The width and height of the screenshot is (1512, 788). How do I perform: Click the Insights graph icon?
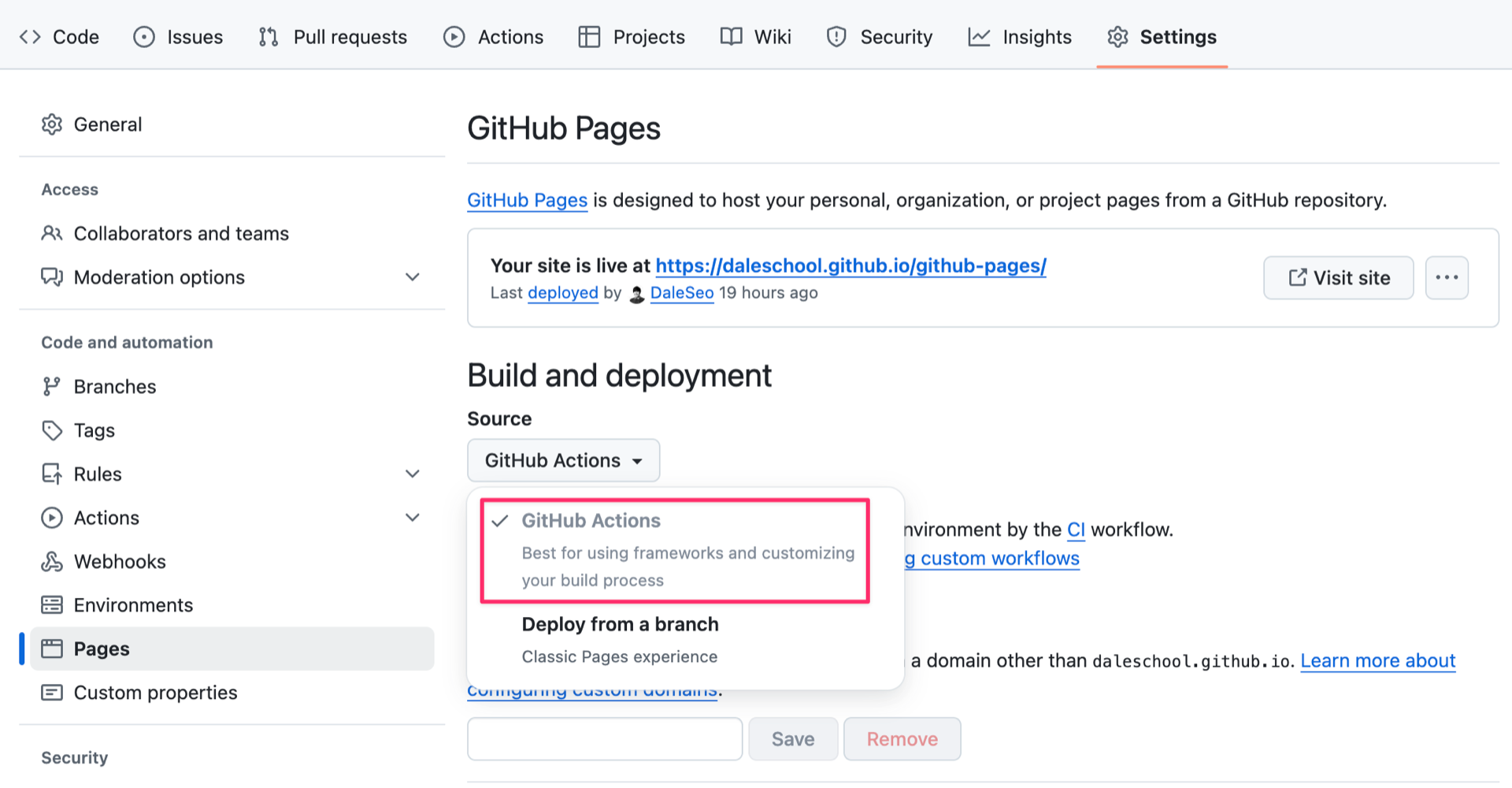click(x=978, y=36)
